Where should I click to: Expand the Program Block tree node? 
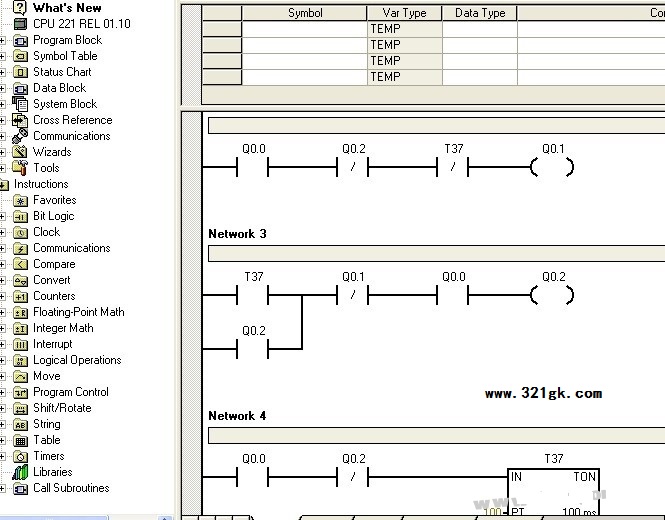tap(3, 40)
